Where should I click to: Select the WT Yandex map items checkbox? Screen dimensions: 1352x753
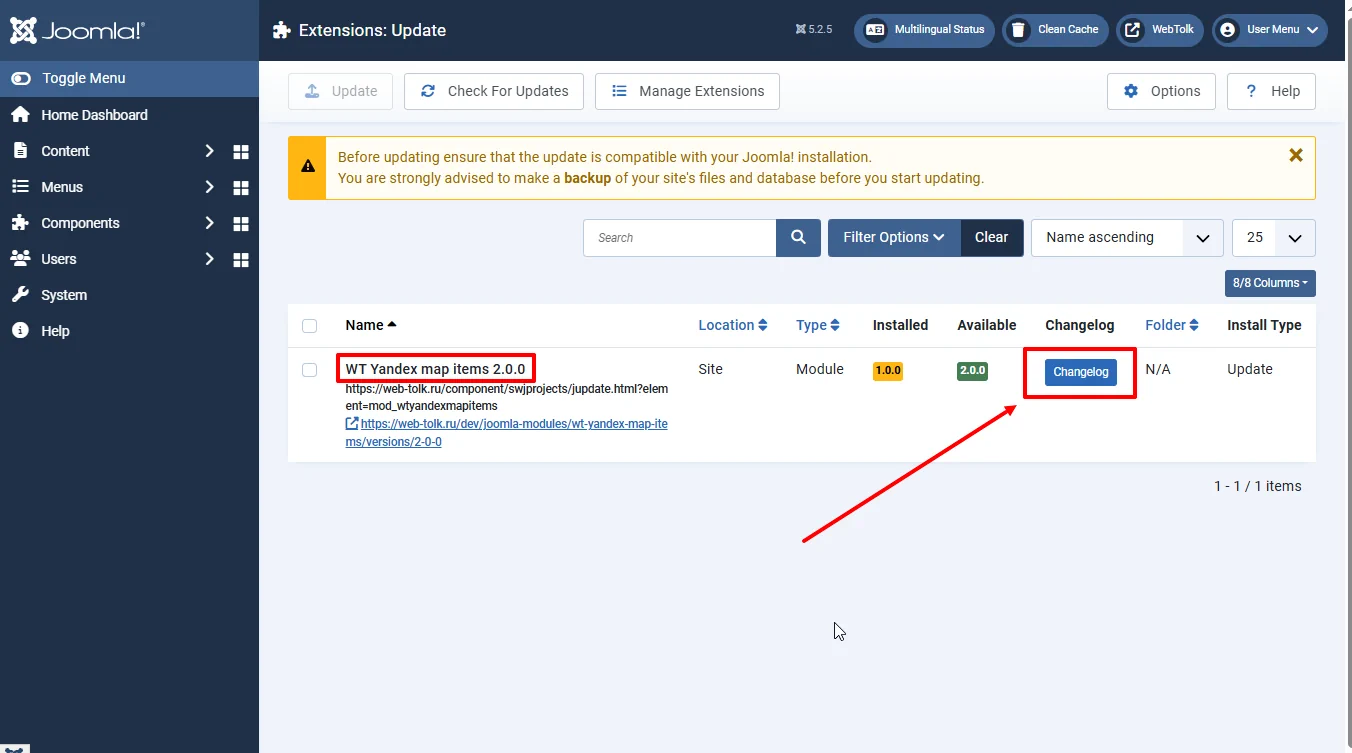pyautogui.click(x=309, y=370)
